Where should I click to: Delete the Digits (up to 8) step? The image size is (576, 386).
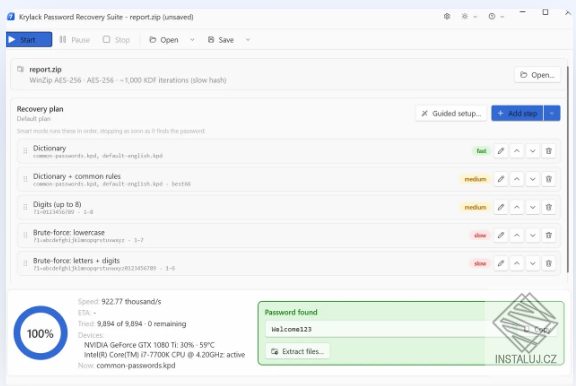click(549, 207)
